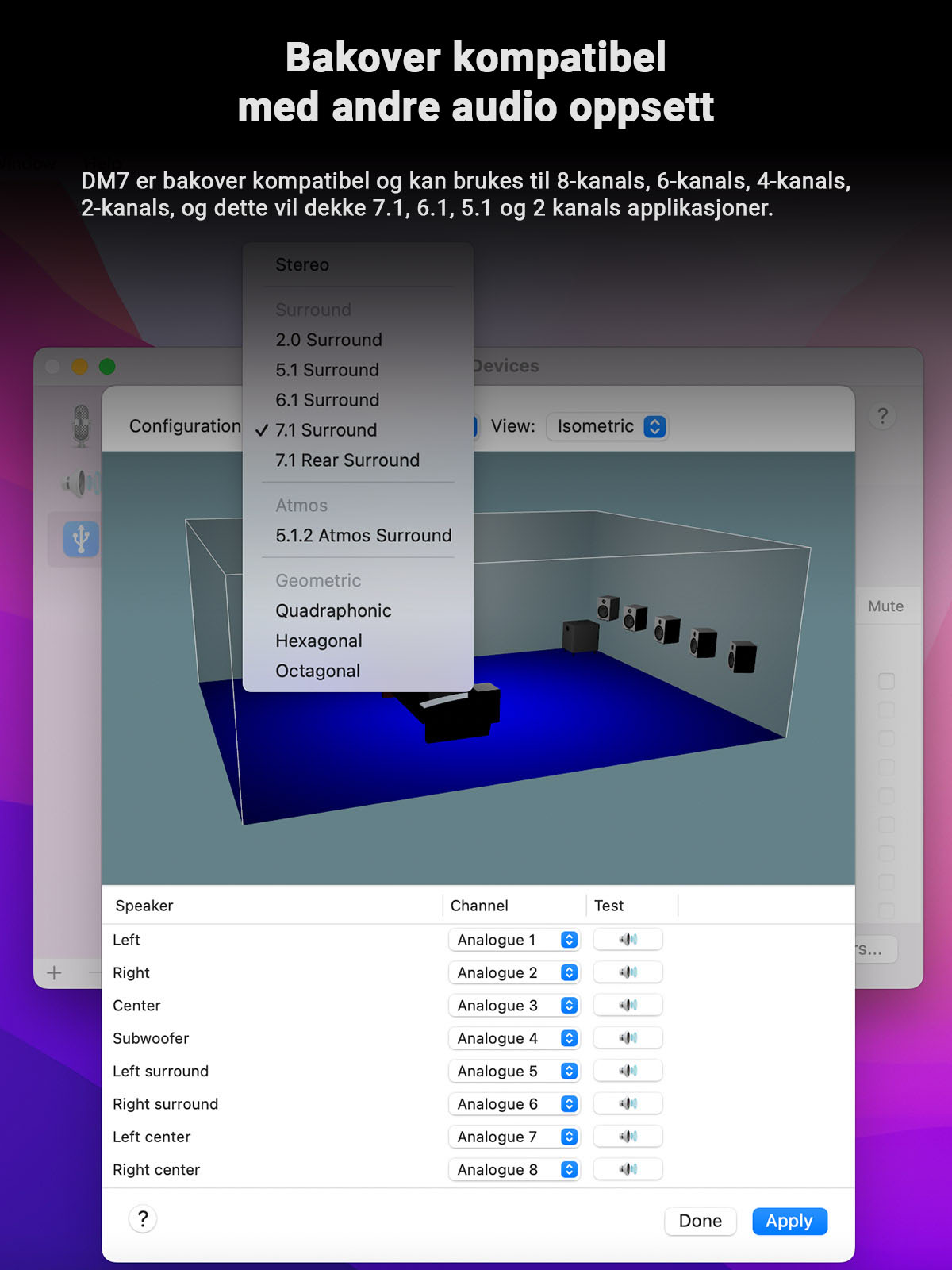This screenshot has width=952, height=1270.
Task: Select 5.1.2 Atmos Surround
Action: coord(358,536)
